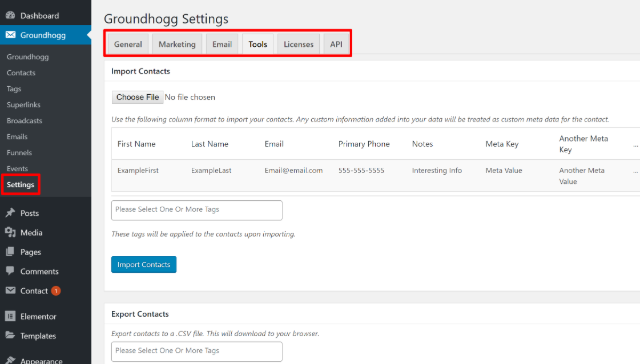Click the Email column header in table
The image size is (640, 364).
(x=274, y=144)
